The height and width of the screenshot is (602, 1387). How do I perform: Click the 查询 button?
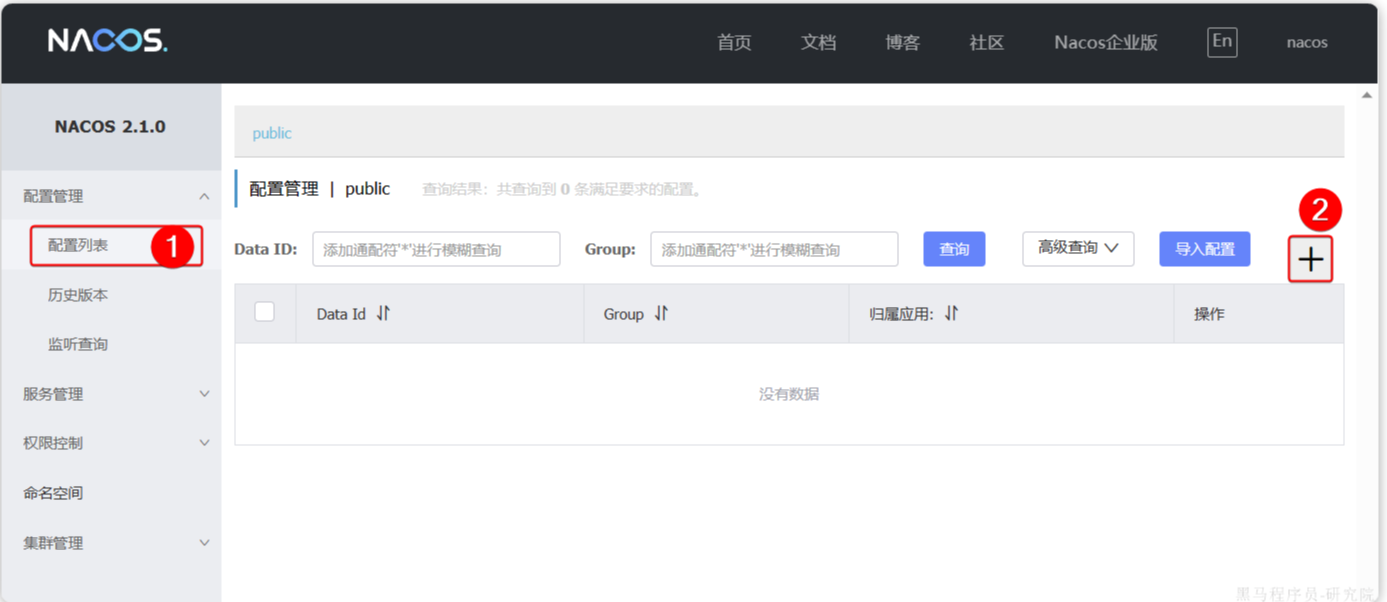tap(954, 249)
